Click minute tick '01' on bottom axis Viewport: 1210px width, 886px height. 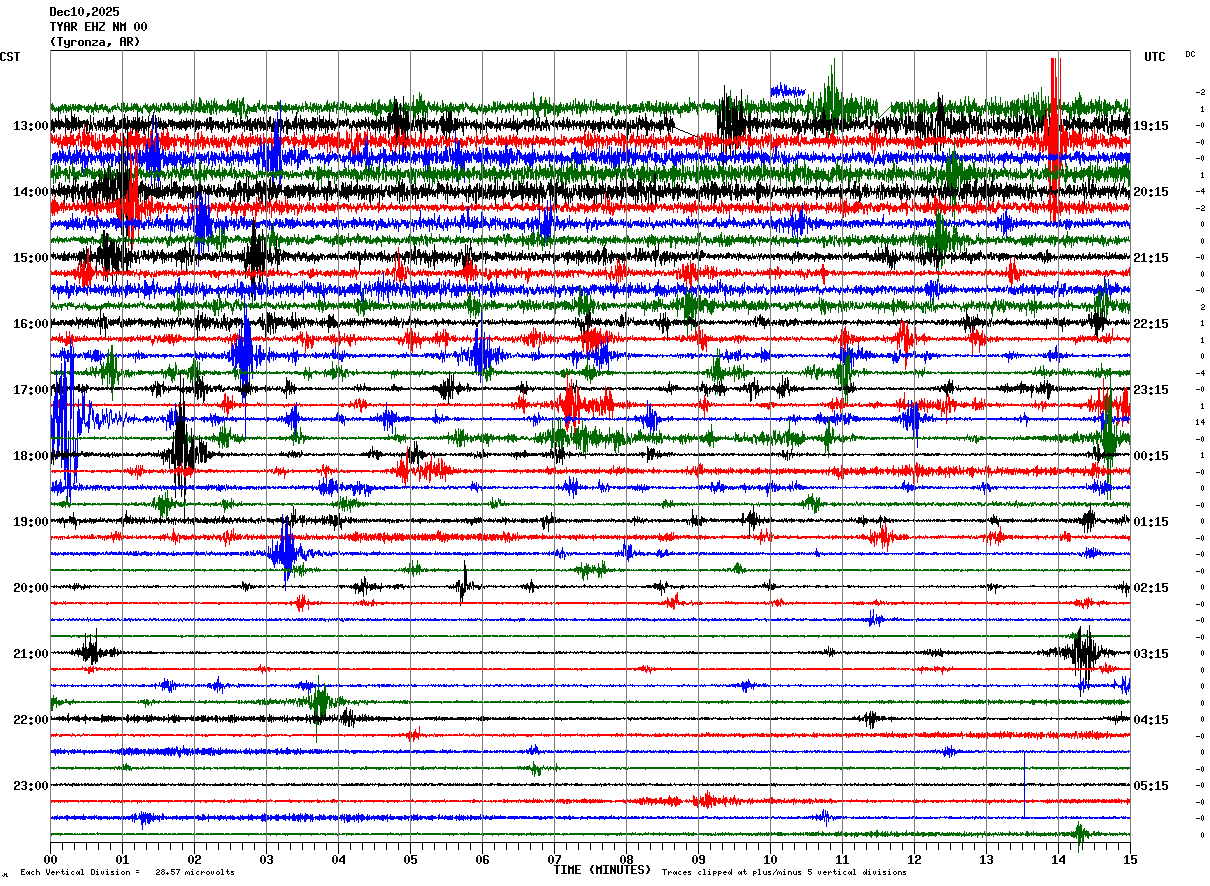click(x=122, y=859)
